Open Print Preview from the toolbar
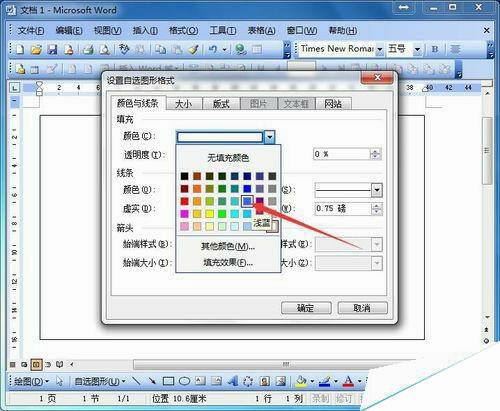500x411 pixels. coord(105,50)
